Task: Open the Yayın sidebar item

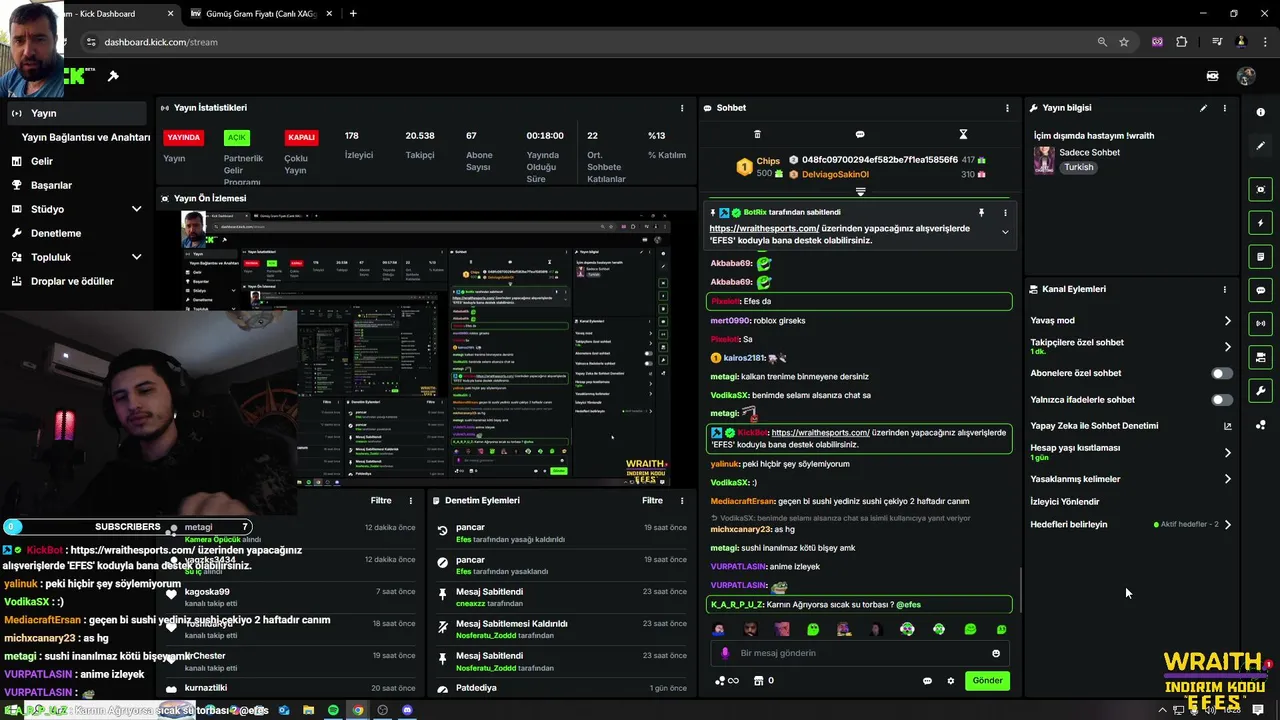Action: [x=75, y=113]
